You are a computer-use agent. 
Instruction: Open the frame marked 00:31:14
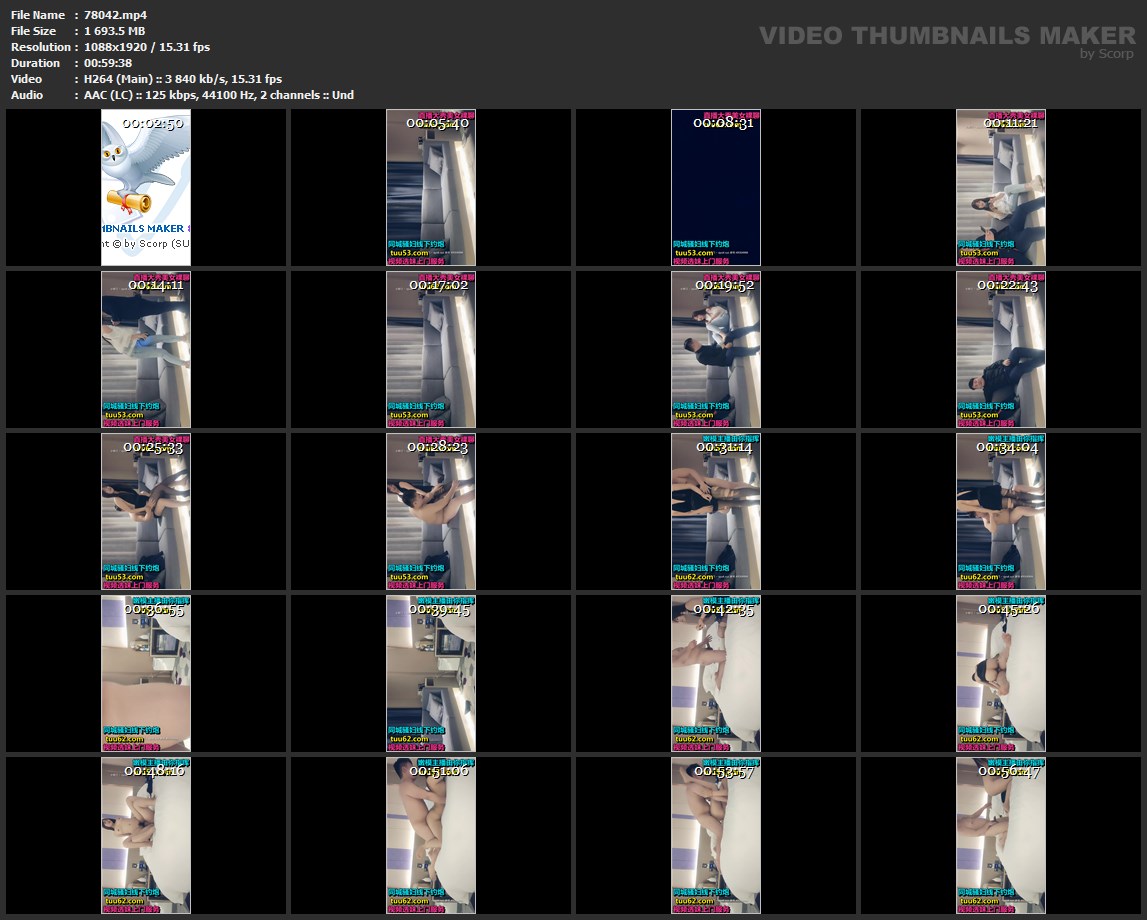click(x=715, y=511)
